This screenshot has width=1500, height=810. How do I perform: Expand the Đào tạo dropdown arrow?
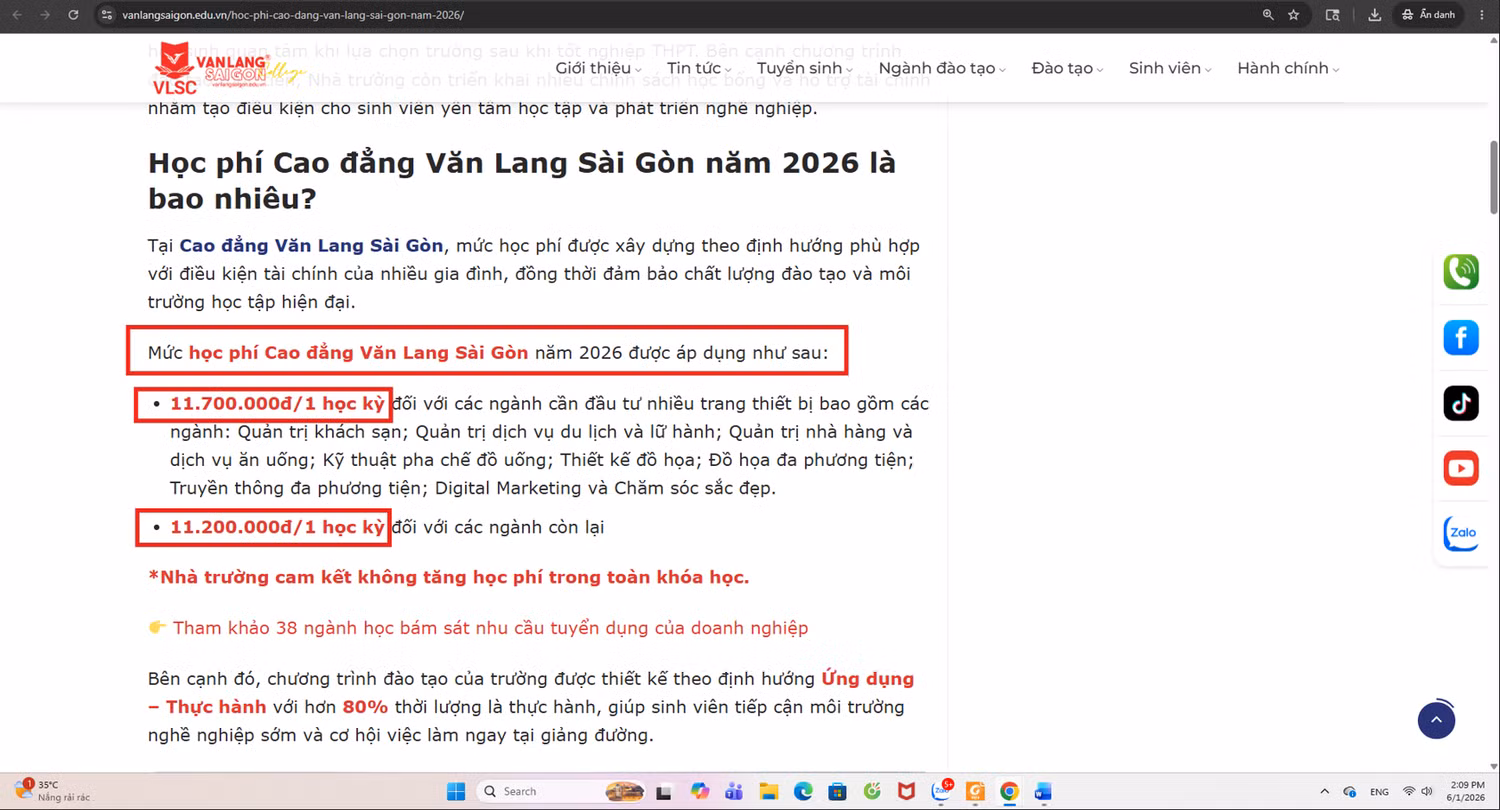pos(1100,70)
